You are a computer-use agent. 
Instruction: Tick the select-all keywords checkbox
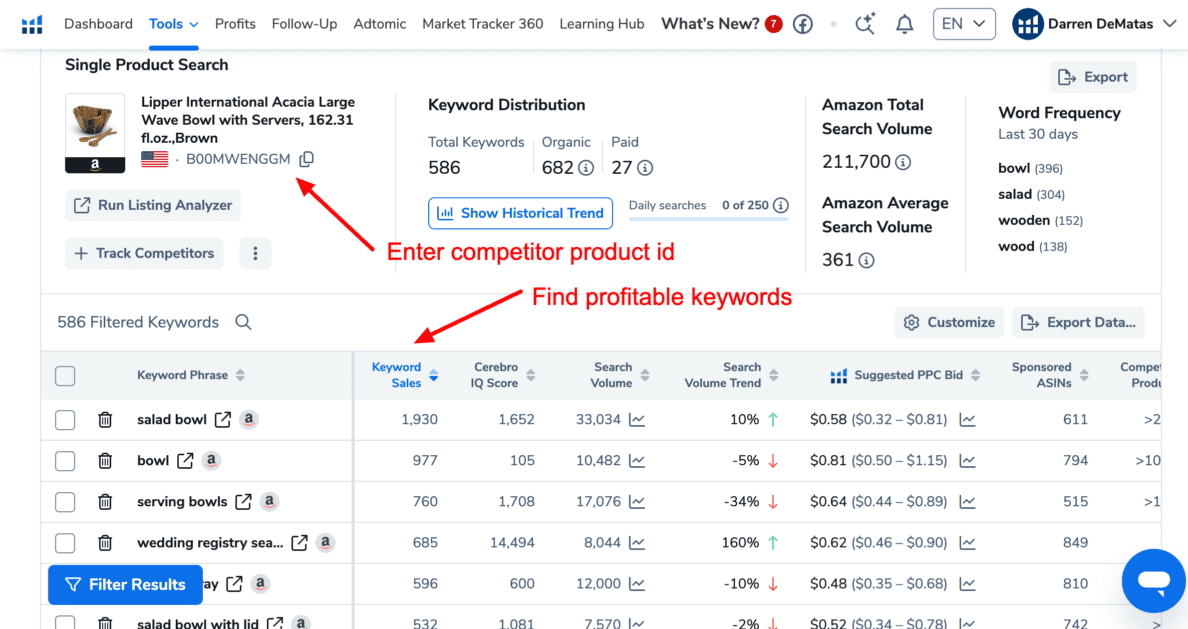coord(65,375)
